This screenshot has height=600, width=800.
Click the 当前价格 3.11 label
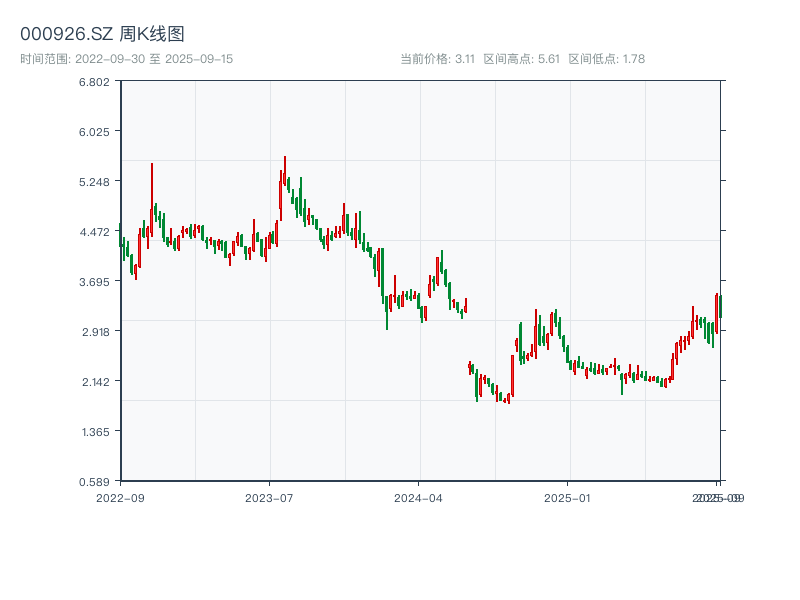click(437, 59)
